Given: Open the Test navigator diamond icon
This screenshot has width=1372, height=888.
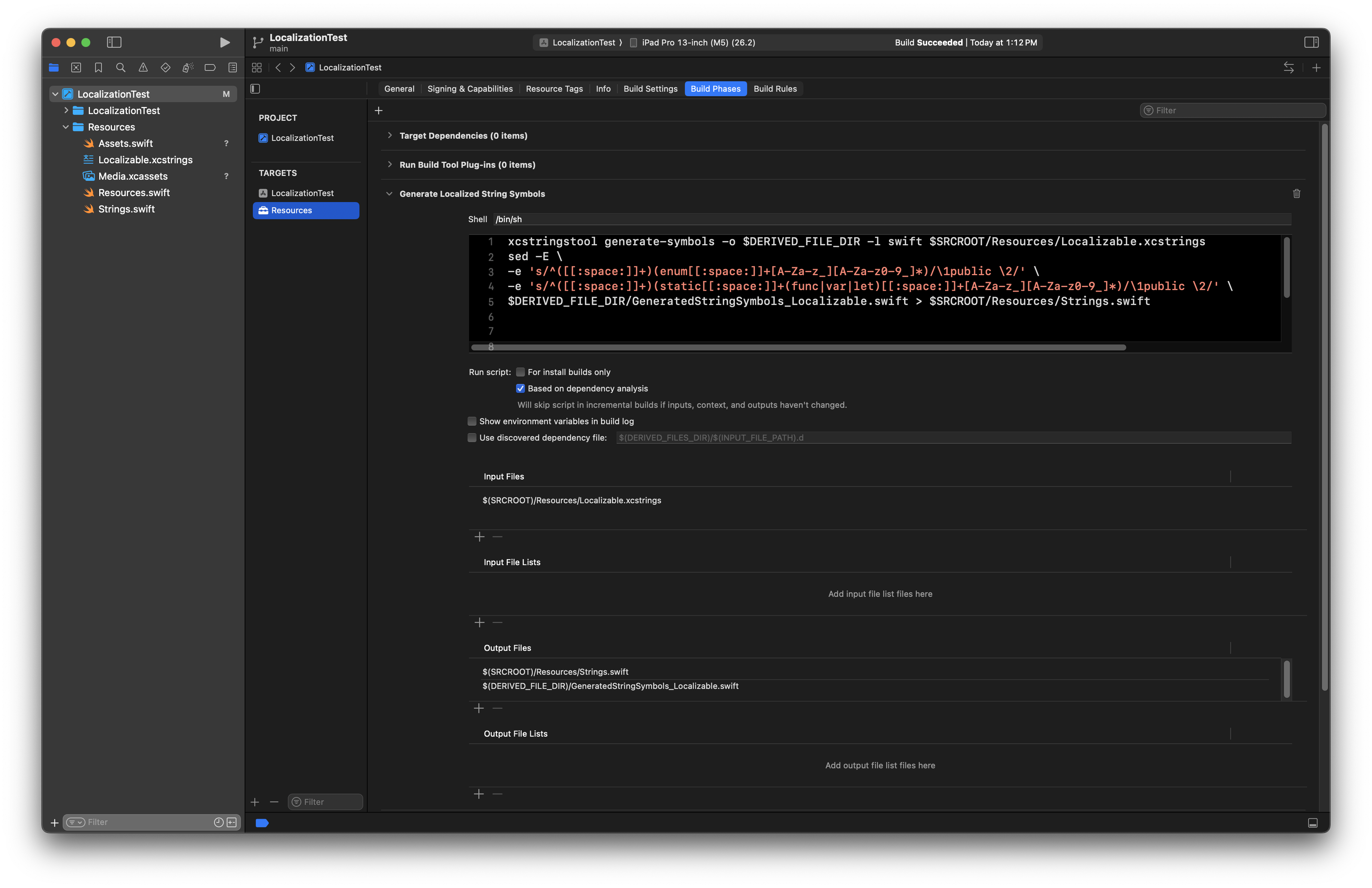Looking at the screenshot, I should click(166, 67).
